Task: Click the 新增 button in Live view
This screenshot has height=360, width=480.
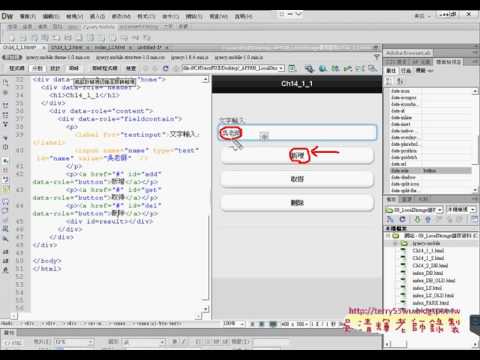Action: coord(297,155)
